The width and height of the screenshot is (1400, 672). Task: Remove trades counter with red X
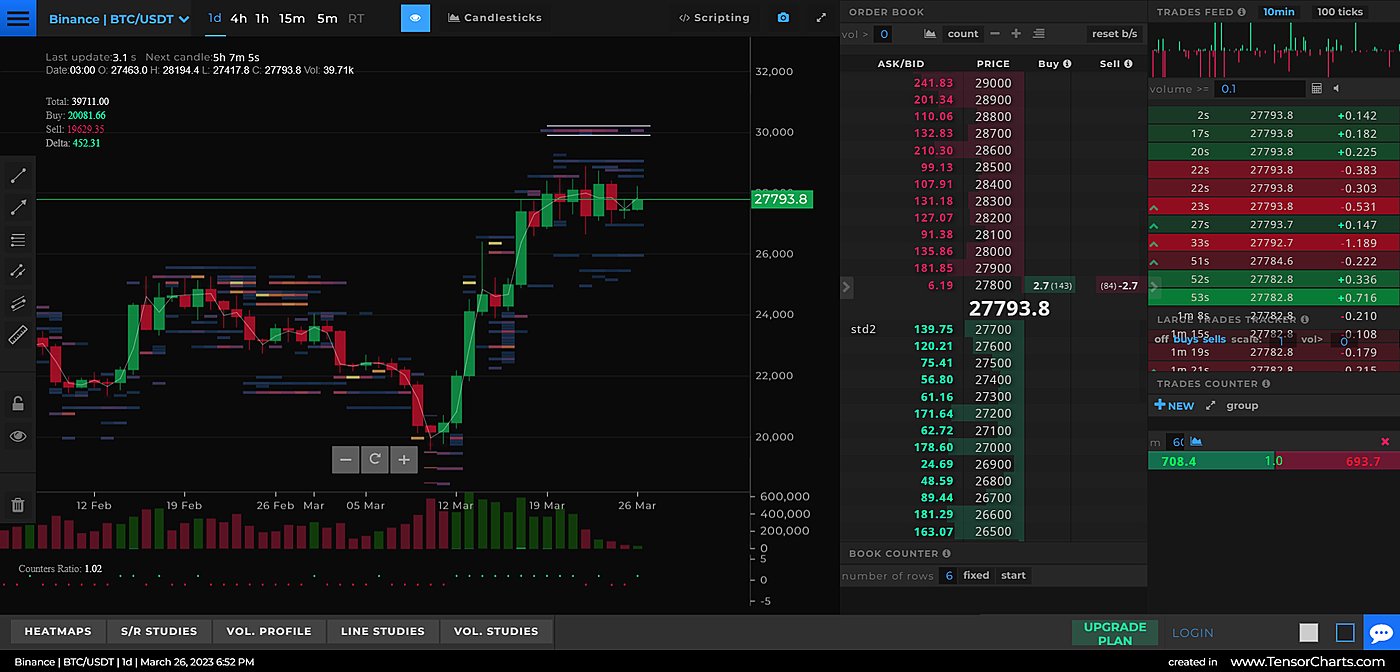1385,441
